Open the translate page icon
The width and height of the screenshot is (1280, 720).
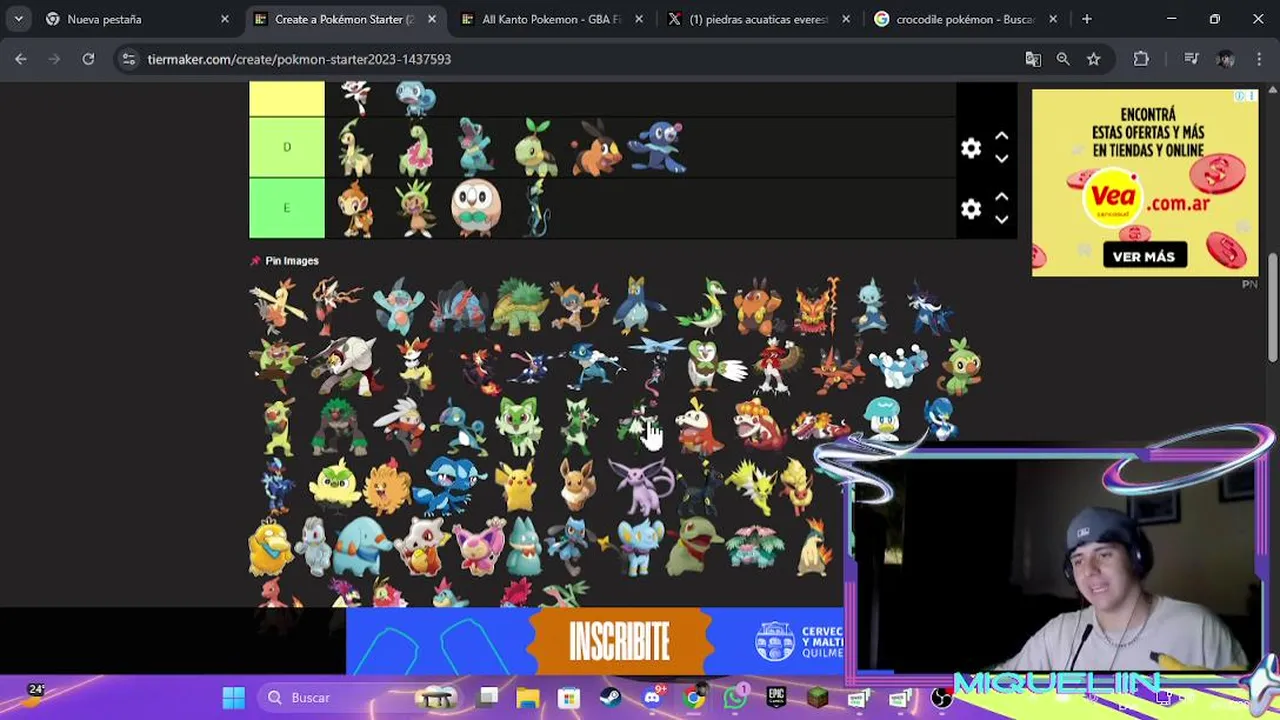coord(1033,59)
